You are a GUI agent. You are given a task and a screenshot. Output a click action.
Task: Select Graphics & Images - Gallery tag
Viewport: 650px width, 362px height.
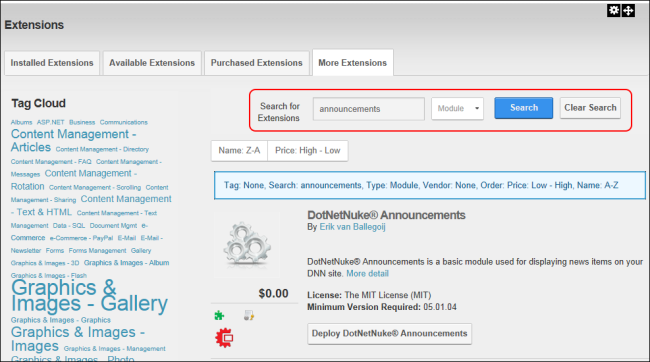[x=89, y=296]
